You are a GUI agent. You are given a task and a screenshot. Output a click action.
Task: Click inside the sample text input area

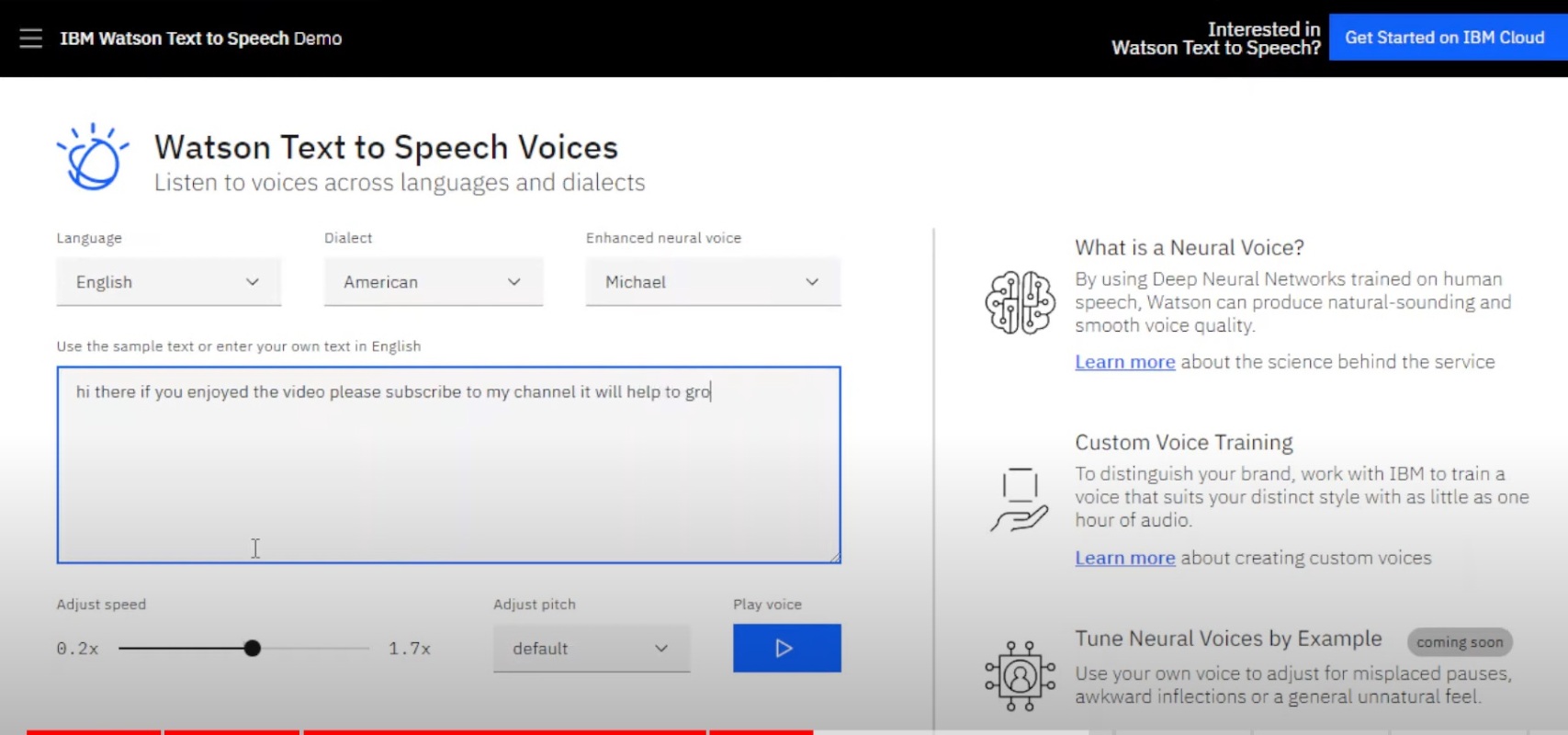click(448, 465)
